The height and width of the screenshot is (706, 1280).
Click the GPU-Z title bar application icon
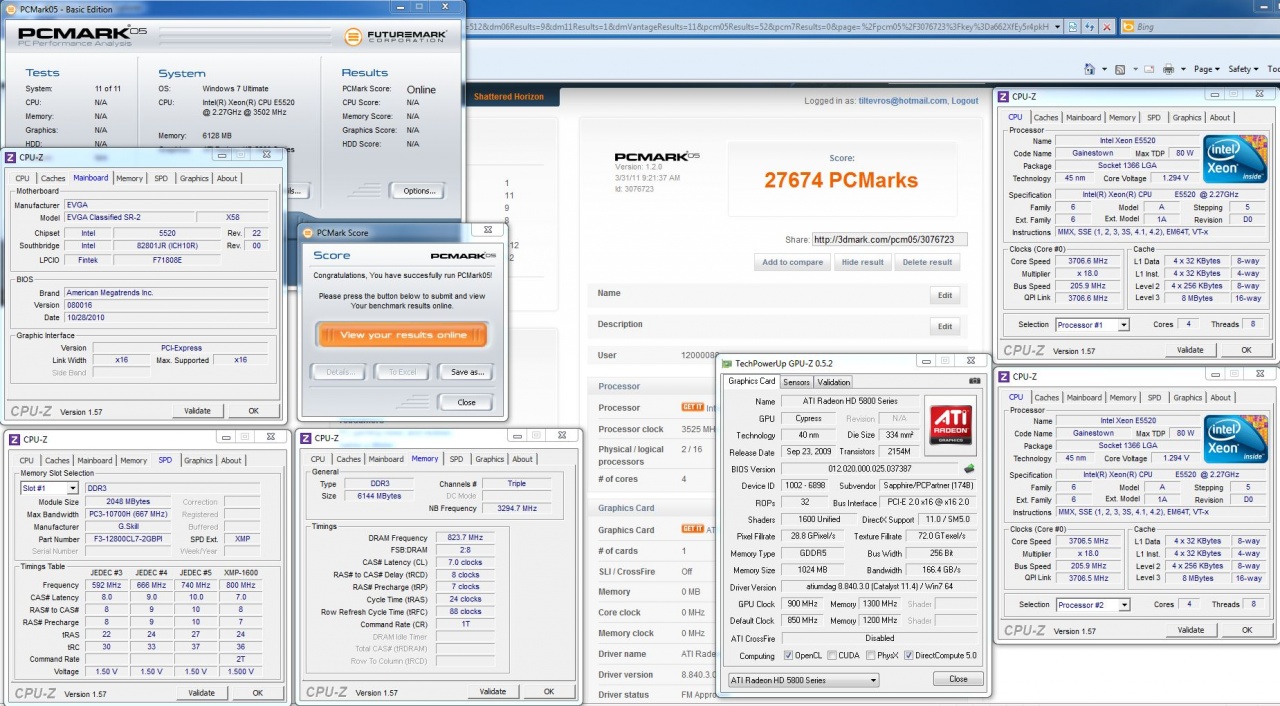point(727,362)
